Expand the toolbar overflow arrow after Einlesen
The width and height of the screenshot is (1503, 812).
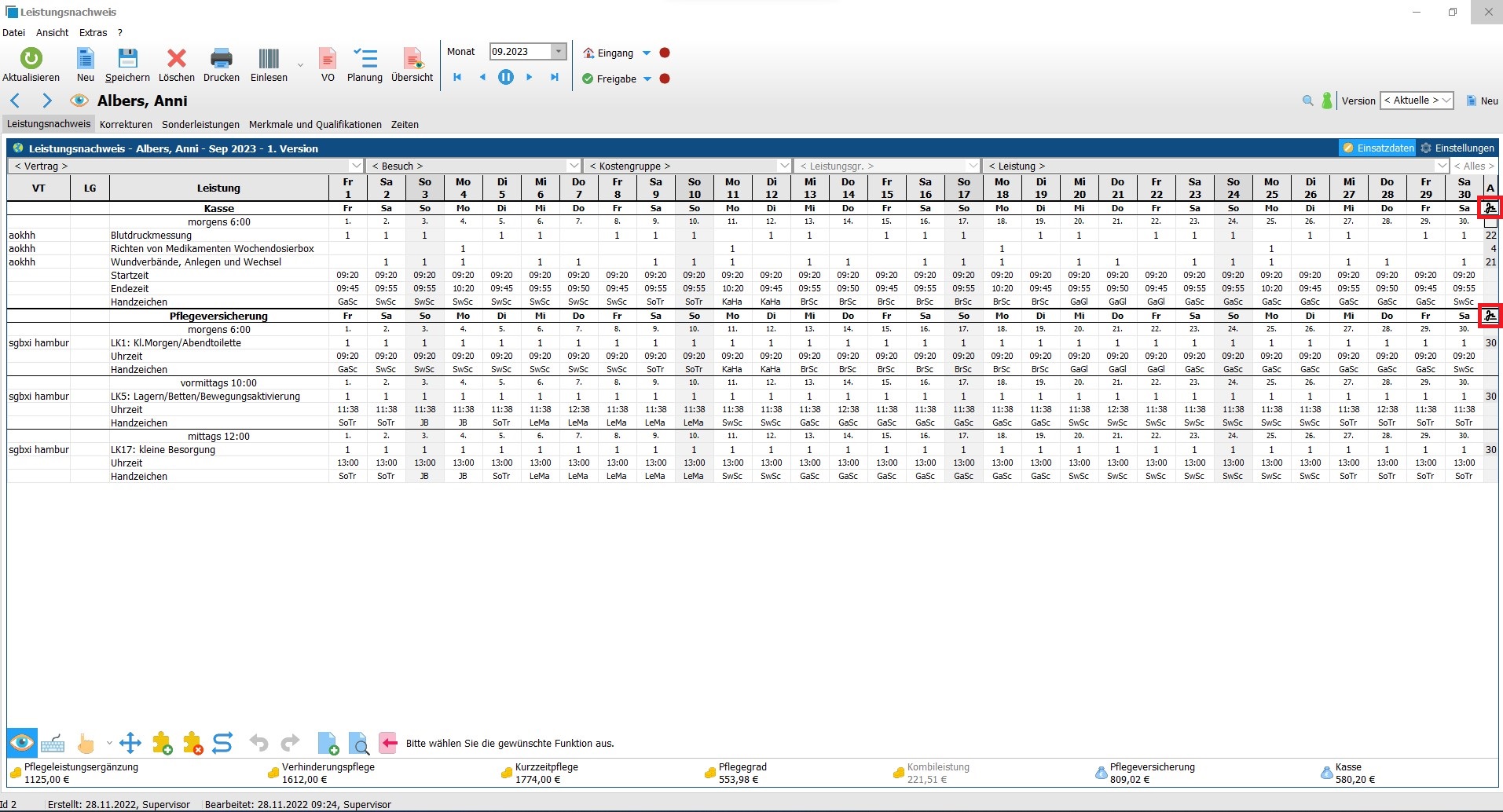click(300, 64)
